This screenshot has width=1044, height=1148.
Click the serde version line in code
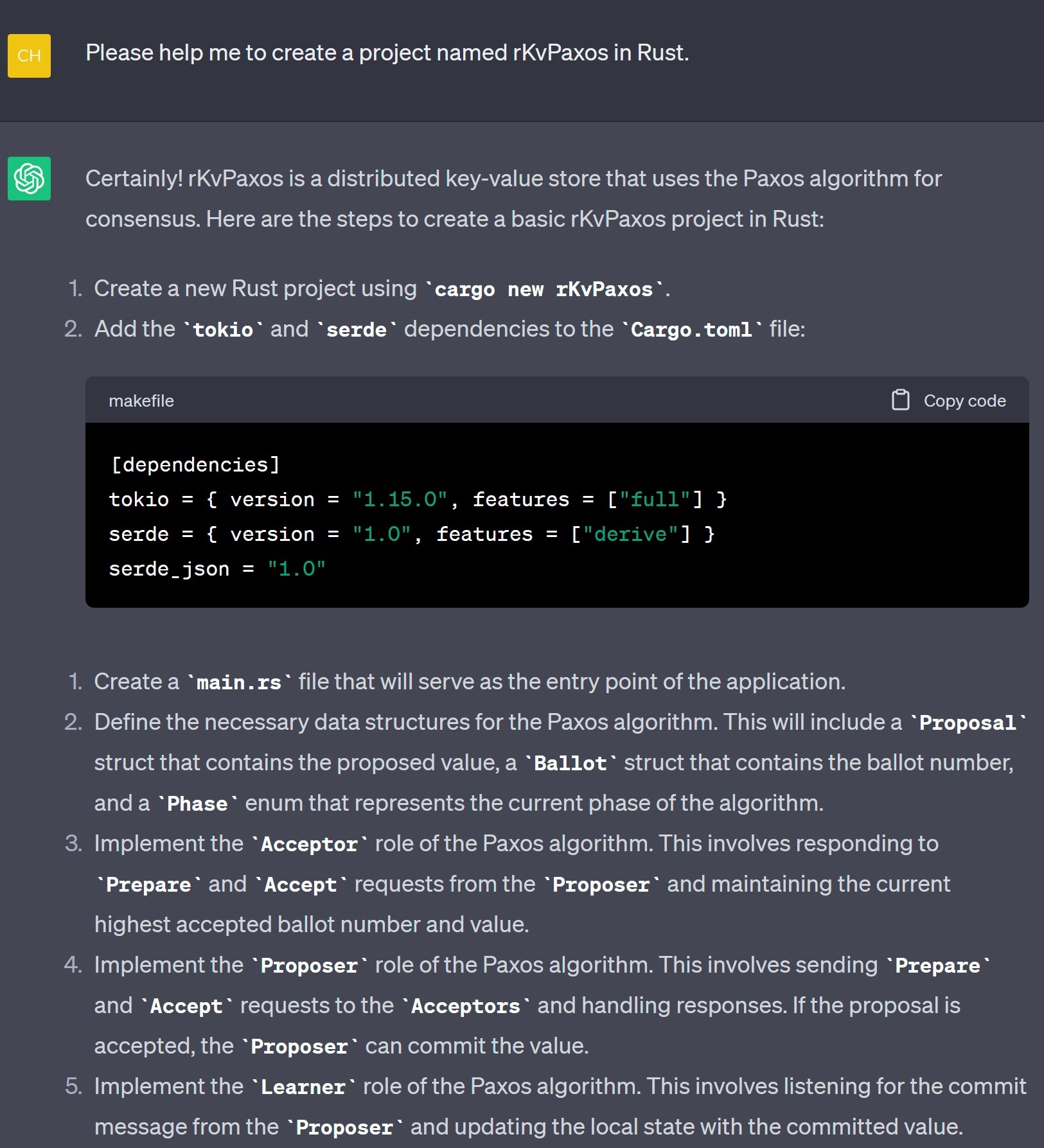[411, 534]
